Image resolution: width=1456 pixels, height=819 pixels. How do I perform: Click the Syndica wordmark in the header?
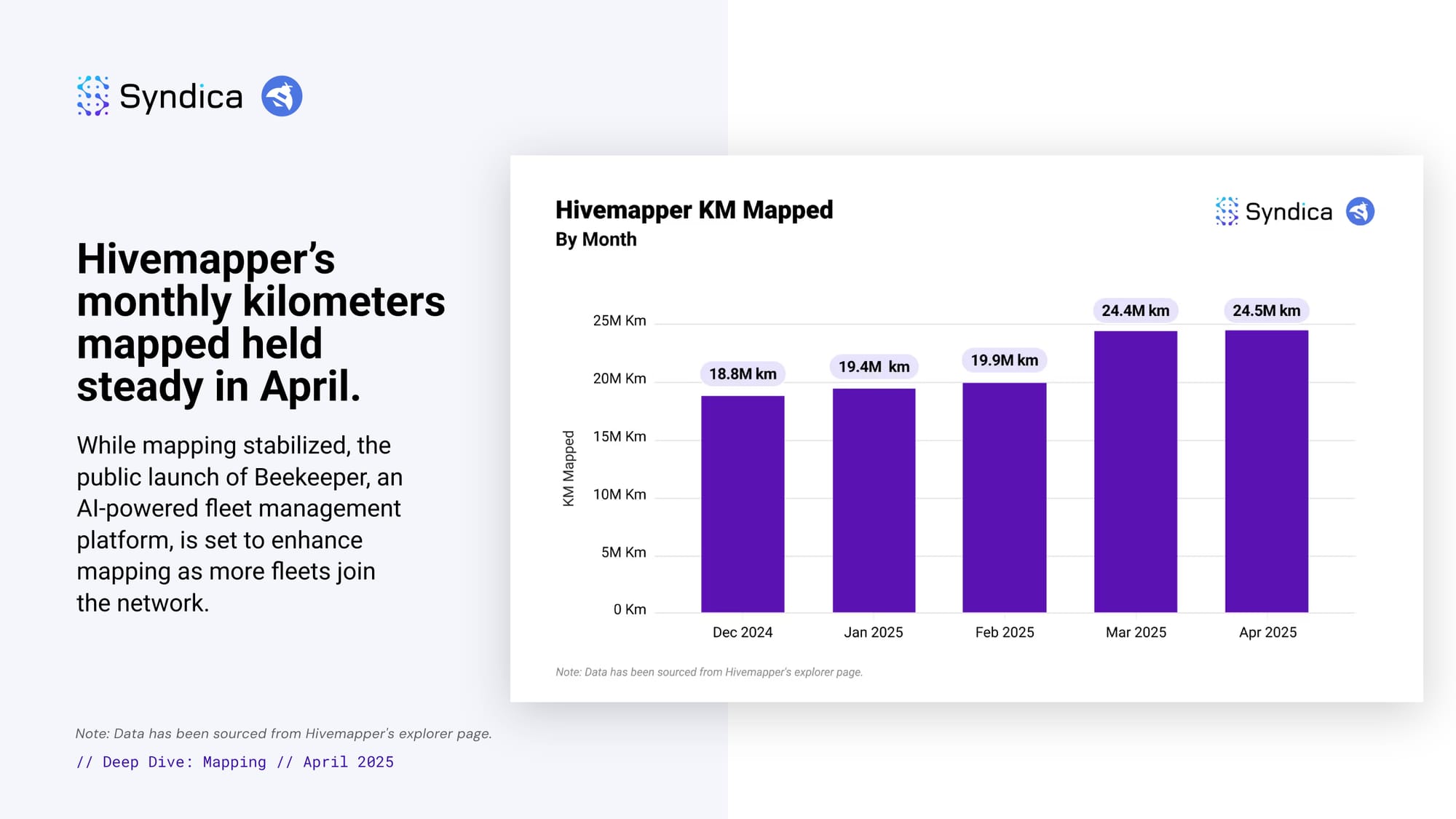181,97
